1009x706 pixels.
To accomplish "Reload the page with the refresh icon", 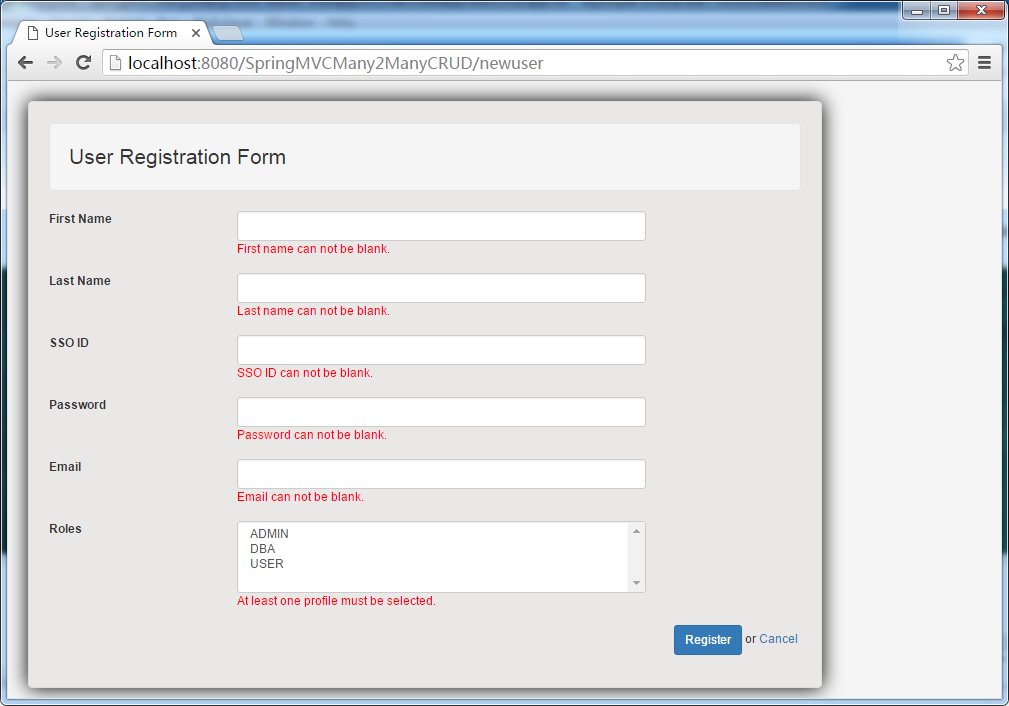I will click(x=83, y=62).
